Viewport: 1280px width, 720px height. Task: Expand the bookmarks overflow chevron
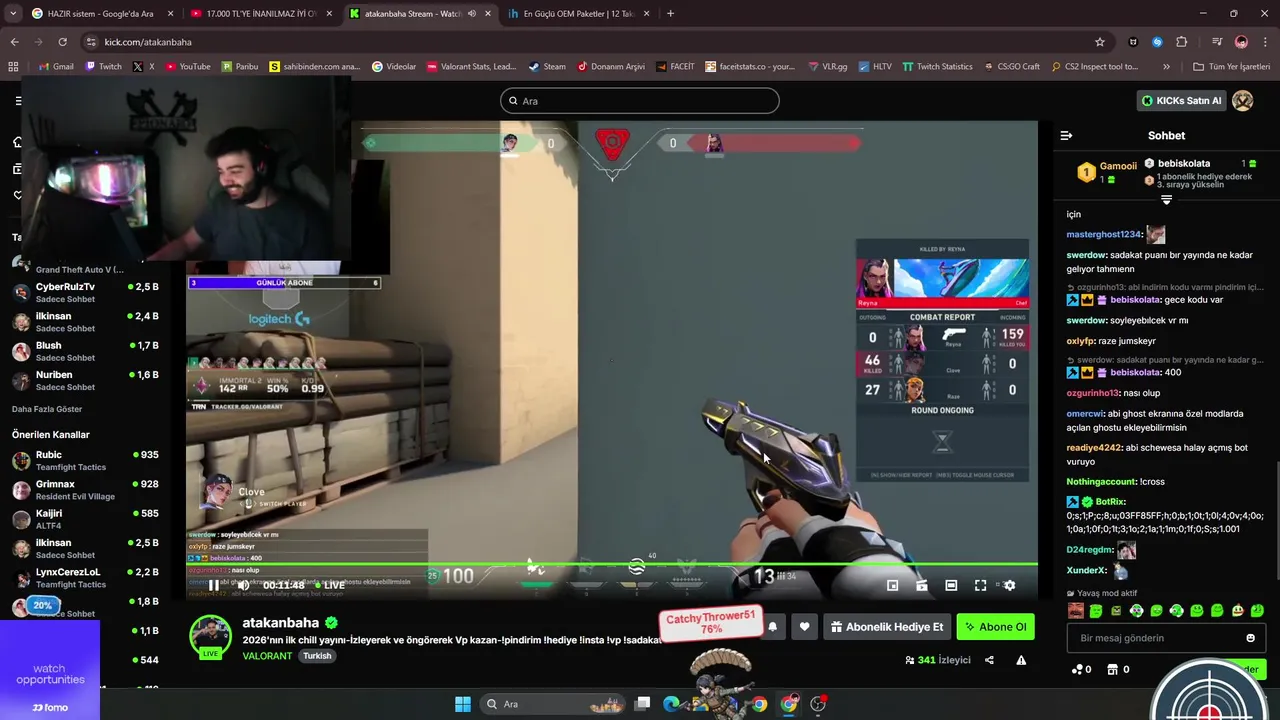click(x=1166, y=67)
